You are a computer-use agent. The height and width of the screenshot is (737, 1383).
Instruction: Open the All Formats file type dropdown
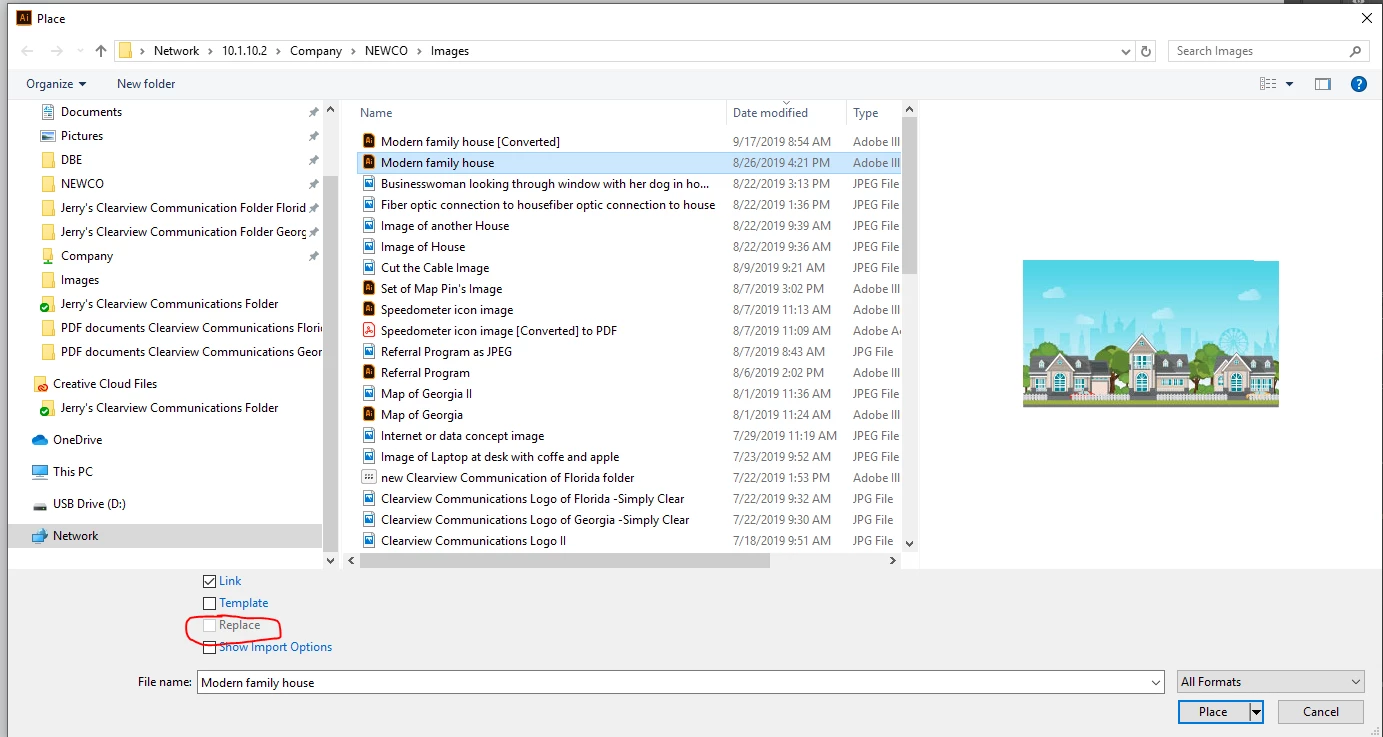[1271, 682]
